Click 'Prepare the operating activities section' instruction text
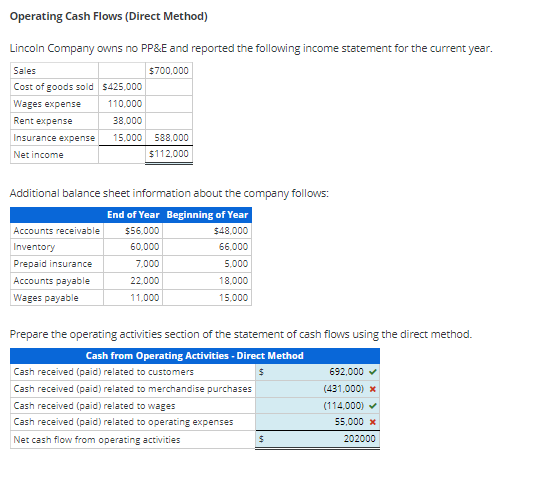This screenshot has height=489, width=547. point(241,334)
